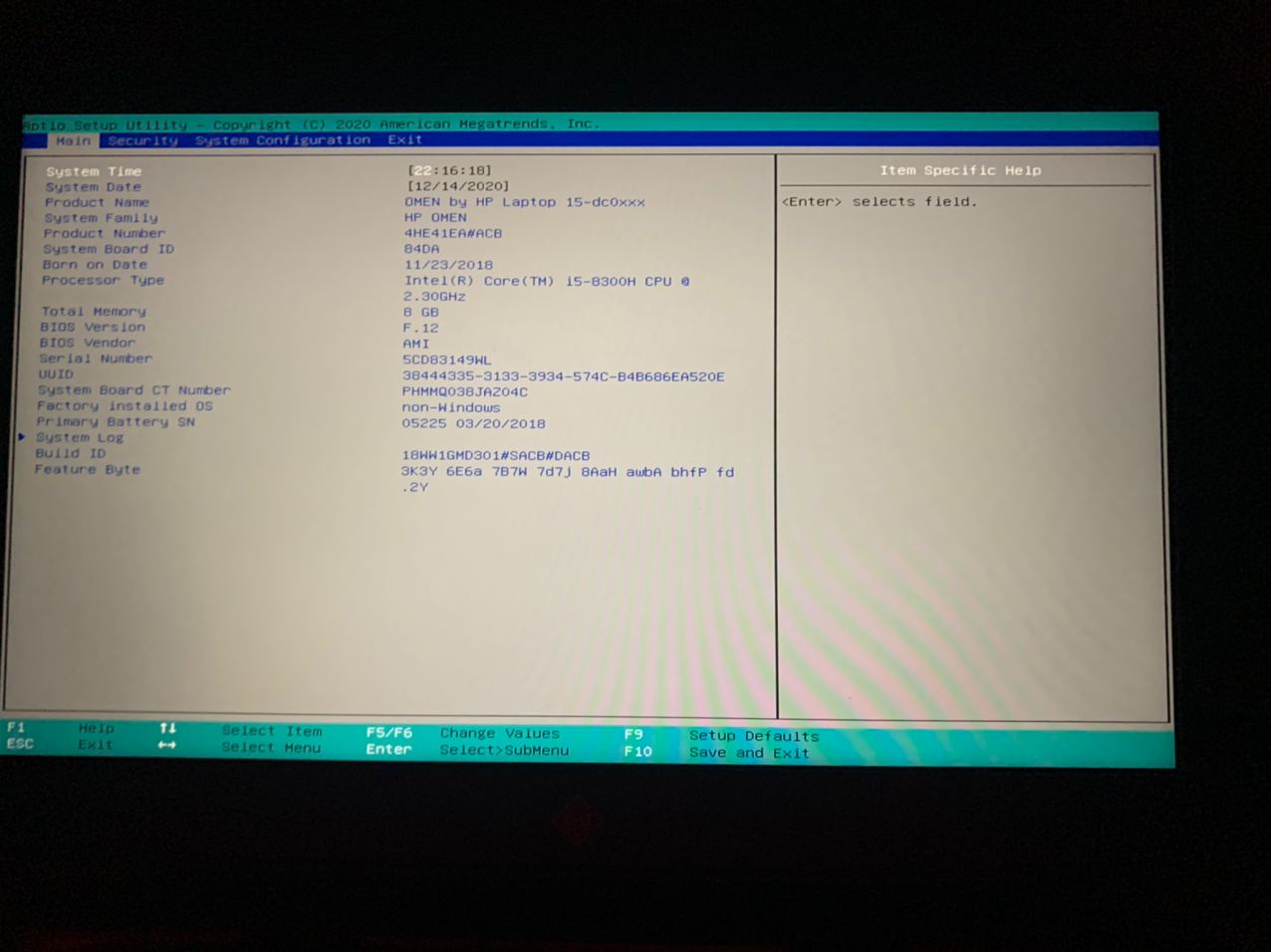Click the Serial Number label
This screenshot has width=1271, height=952.
pos(96,358)
